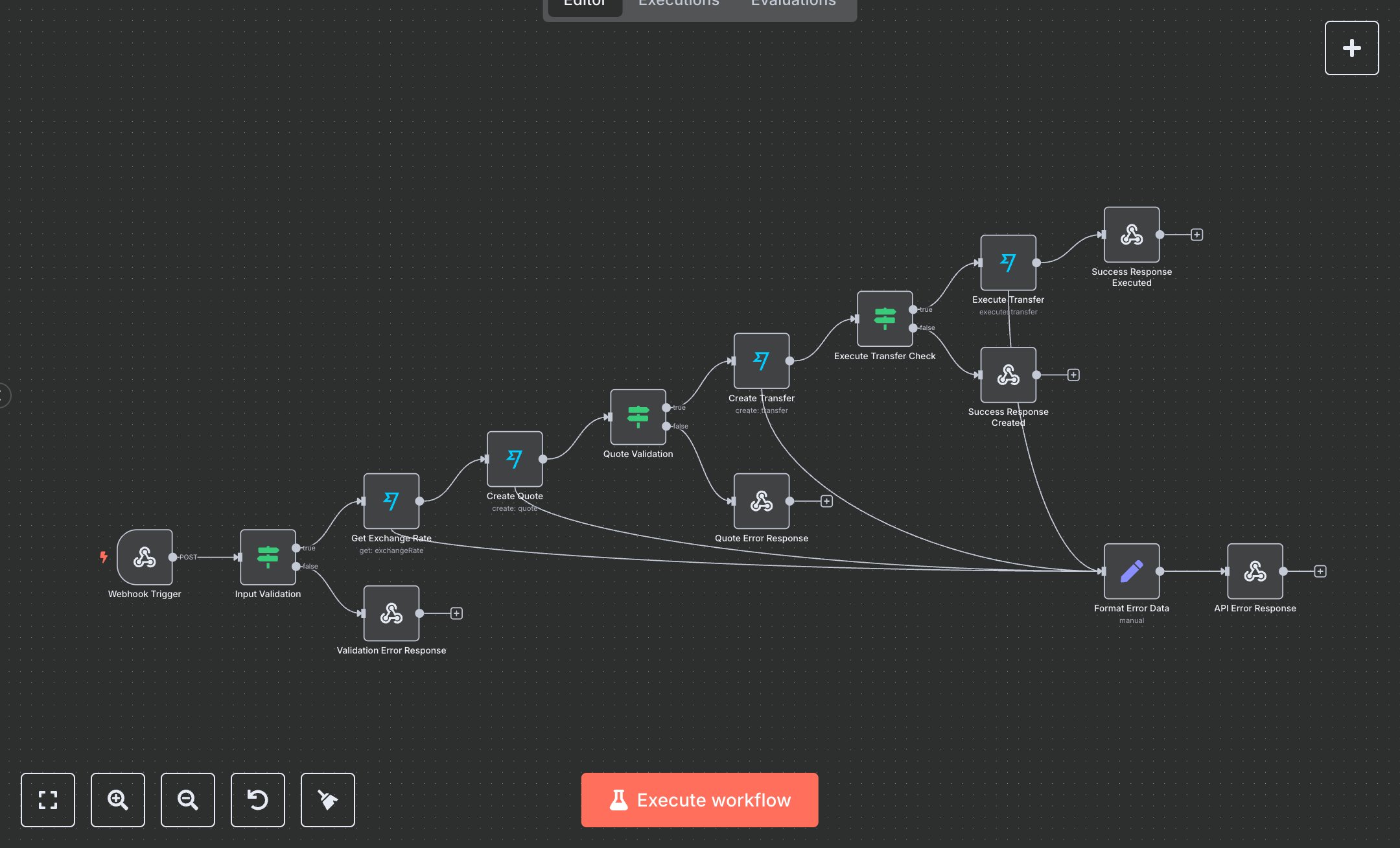This screenshot has height=848, width=1400.
Task: Select the Format Error Data node
Action: tap(1130, 571)
